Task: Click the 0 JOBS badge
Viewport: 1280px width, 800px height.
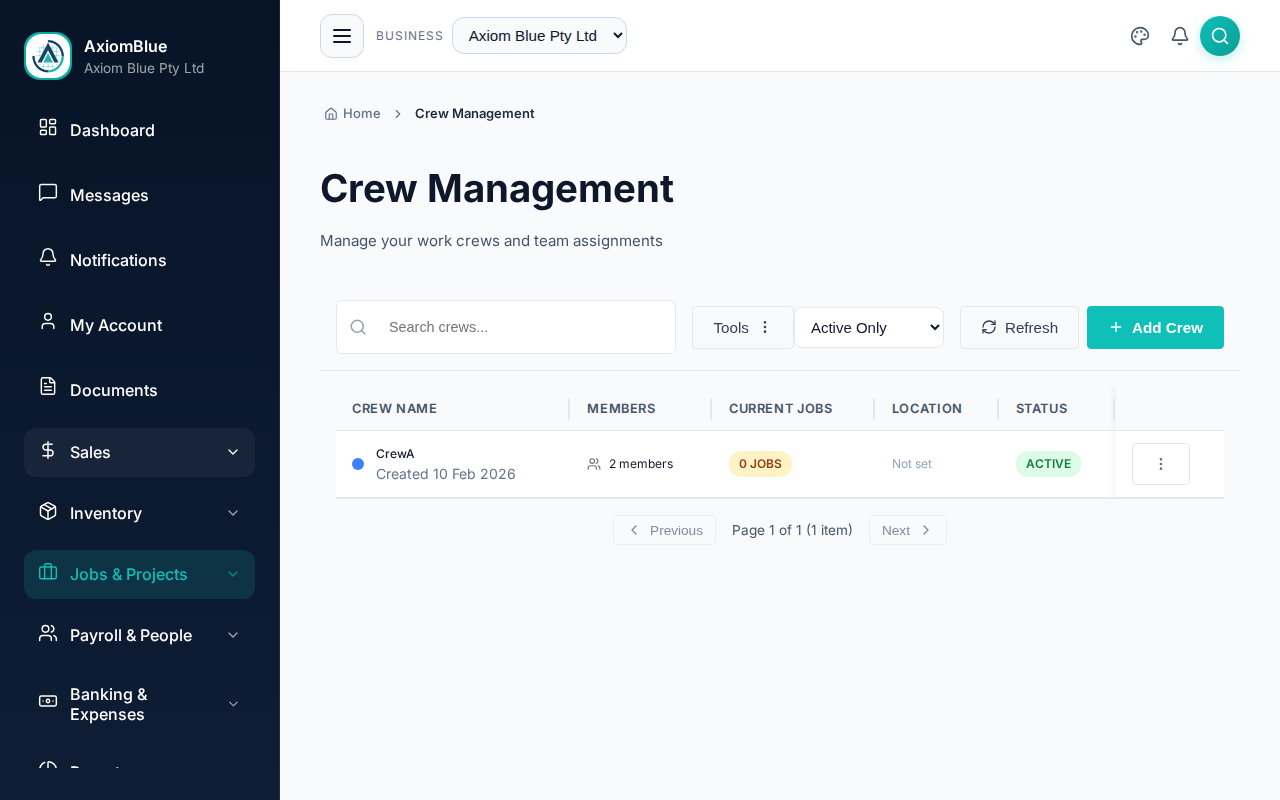Action: click(760, 464)
